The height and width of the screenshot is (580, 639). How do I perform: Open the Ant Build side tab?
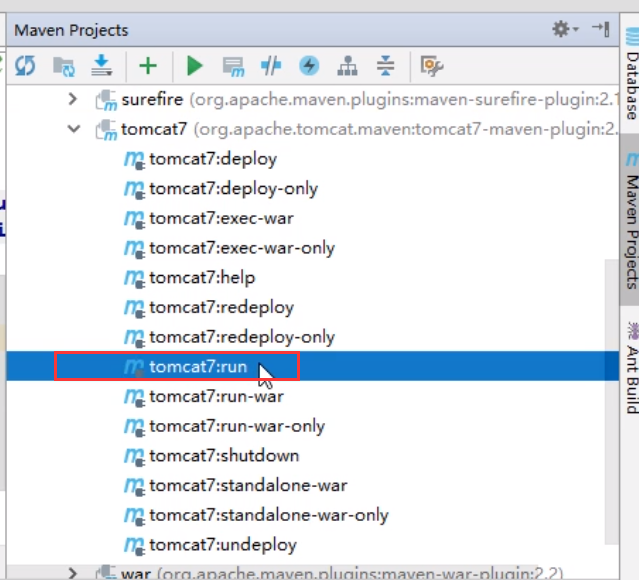632,367
